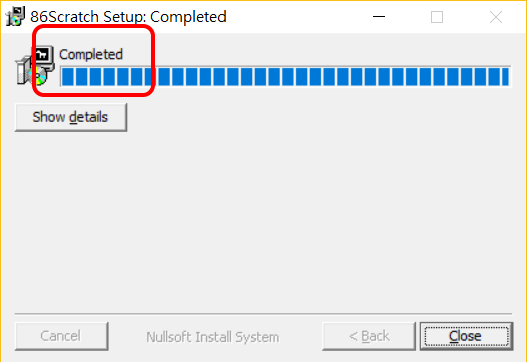Click the CD disc on the setup icon
This screenshot has width=527, height=362.
pos(40,77)
